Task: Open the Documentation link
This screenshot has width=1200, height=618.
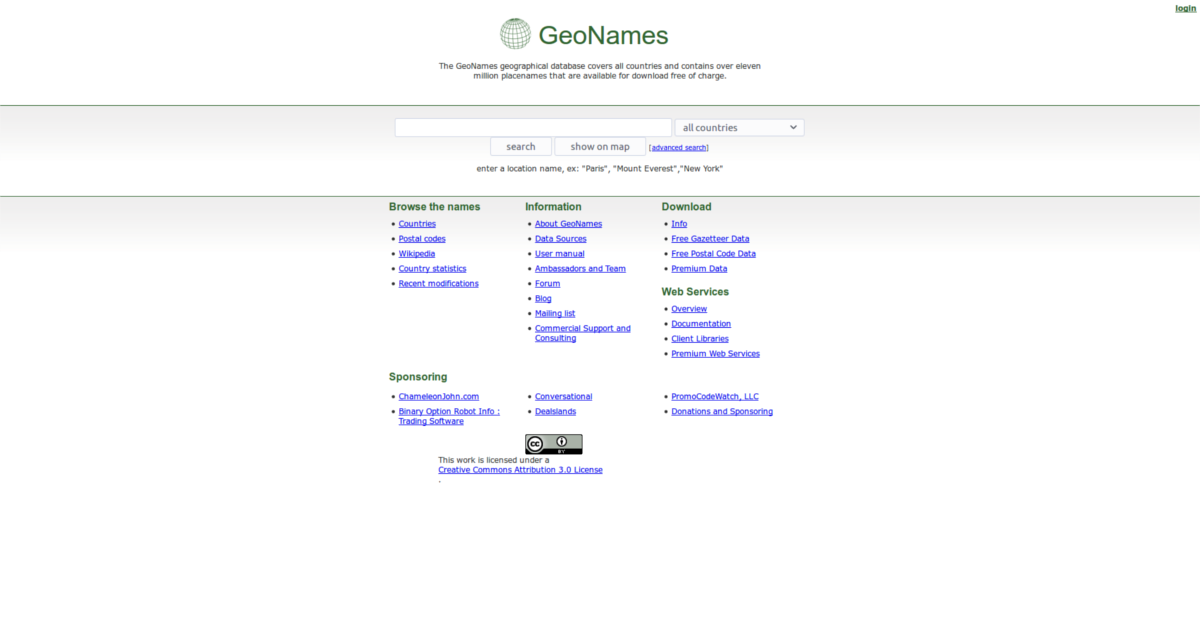Action: click(701, 324)
